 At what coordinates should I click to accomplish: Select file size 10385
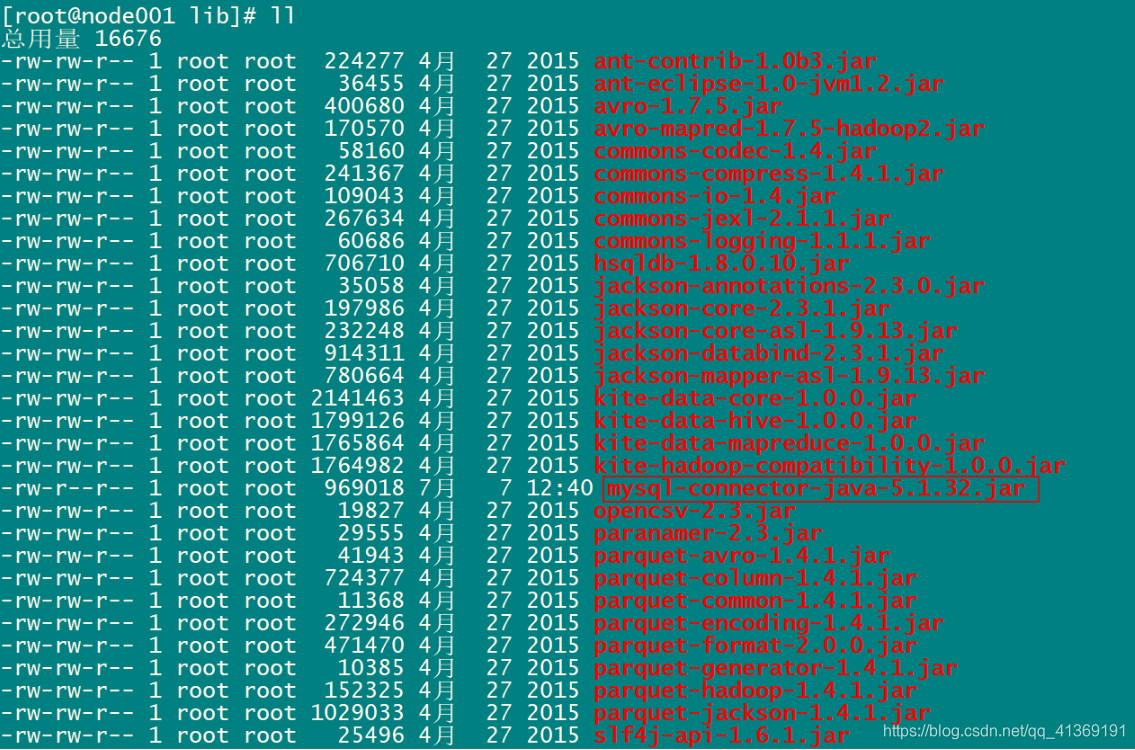pyautogui.click(x=371, y=668)
